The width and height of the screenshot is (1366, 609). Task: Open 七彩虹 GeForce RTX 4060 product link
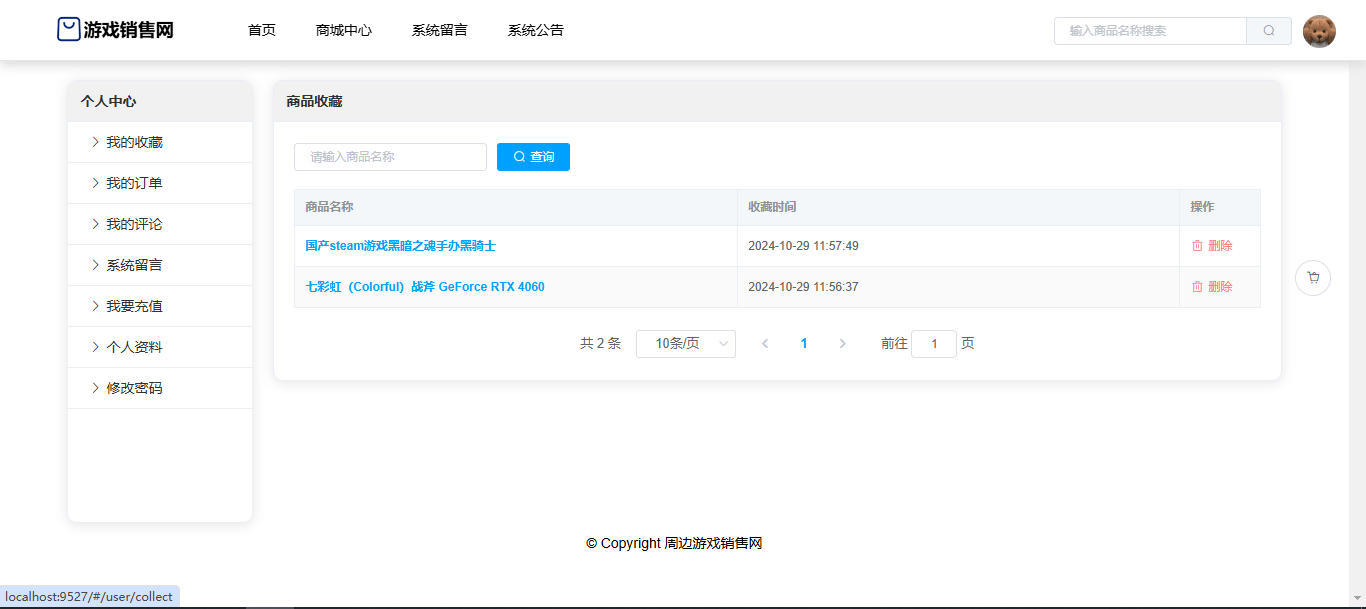click(425, 287)
